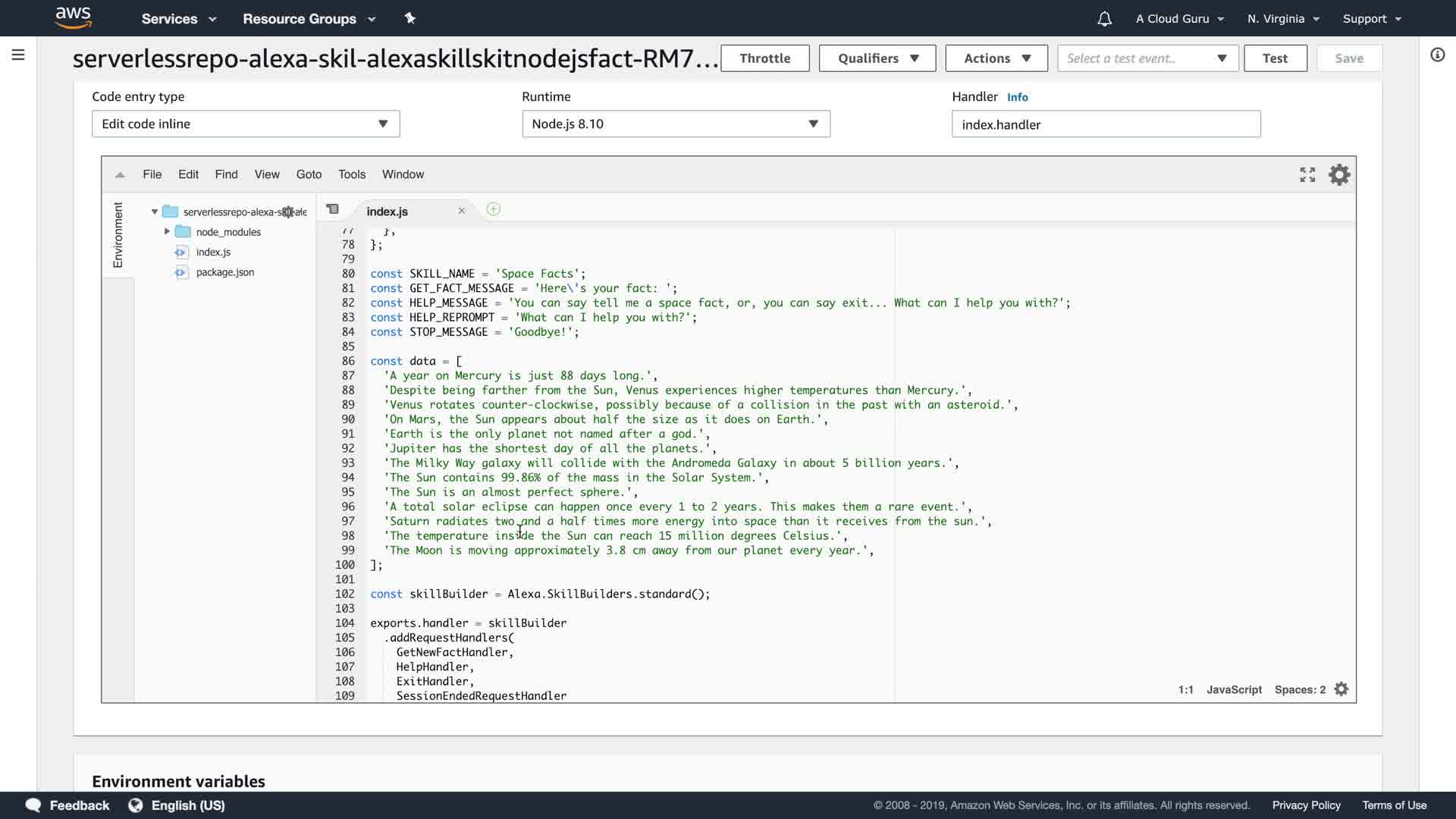Expand the node_modules folder
The height and width of the screenshot is (819, 1456).
coord(167,231)
